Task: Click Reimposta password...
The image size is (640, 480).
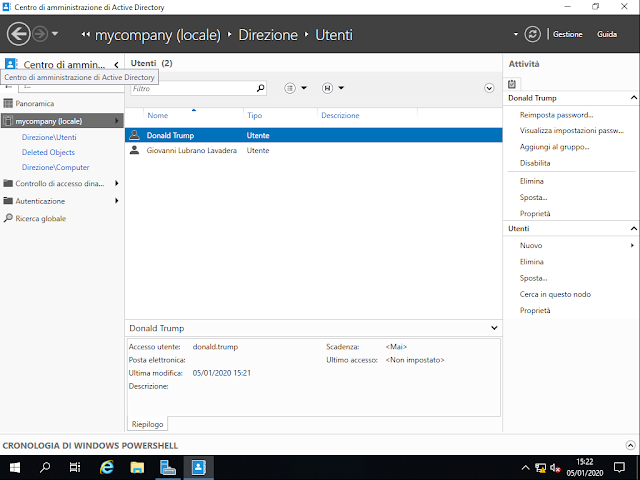Action: tap(556, 115)
